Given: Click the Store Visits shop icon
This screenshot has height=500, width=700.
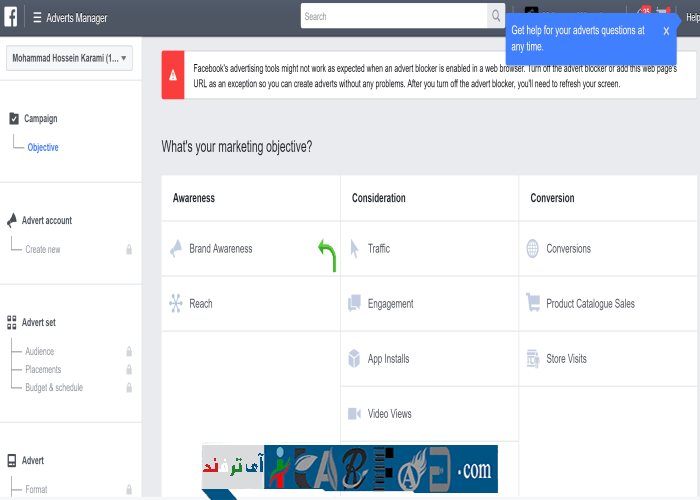Looking at the screenshot, I should (533, 358).
